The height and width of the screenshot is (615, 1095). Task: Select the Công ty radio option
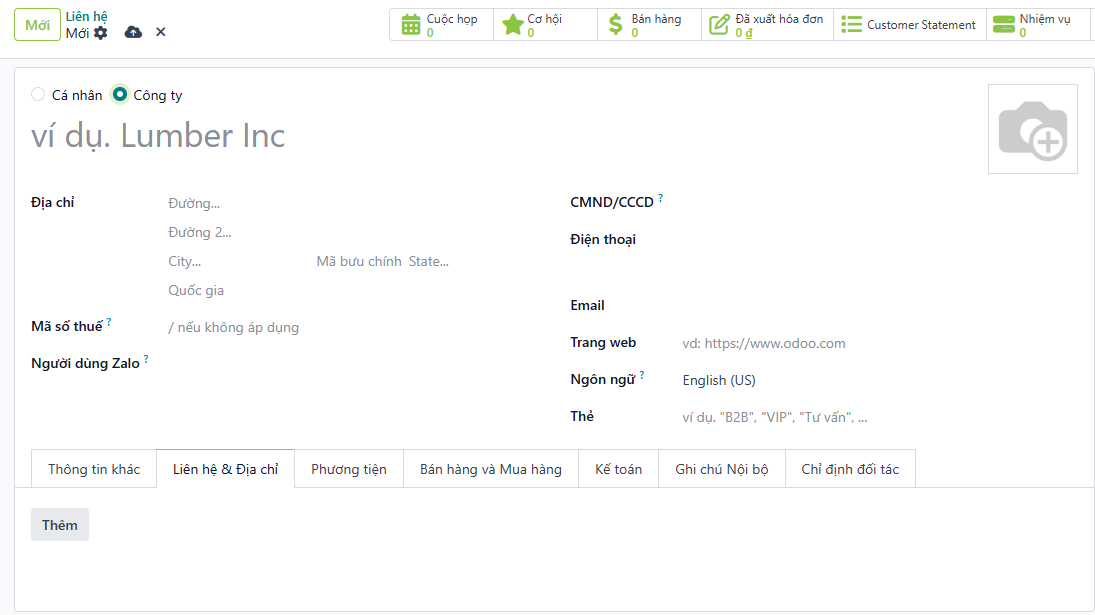[x=120, y=95]
